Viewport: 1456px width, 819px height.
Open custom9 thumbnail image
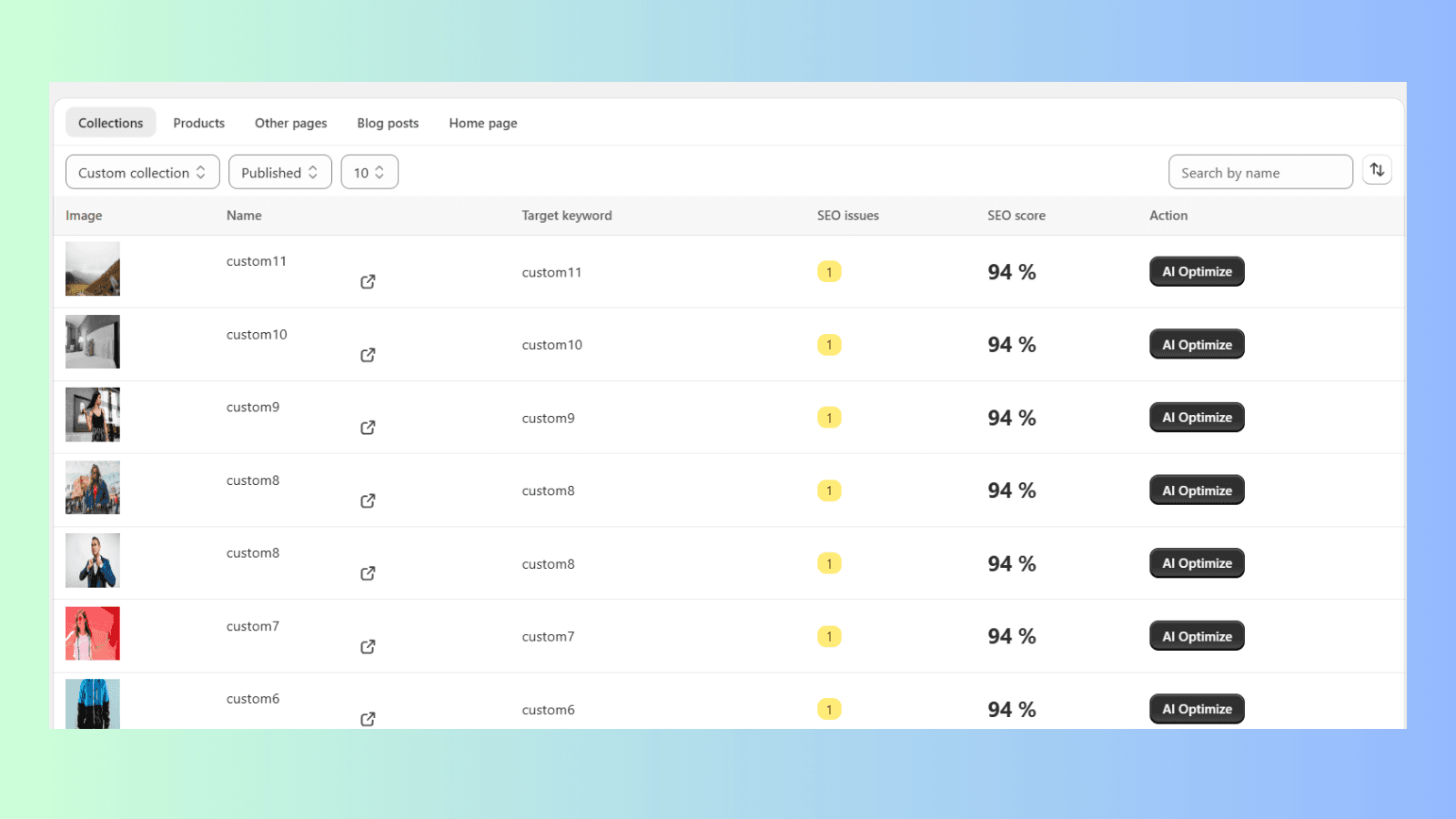pos(93,414)
